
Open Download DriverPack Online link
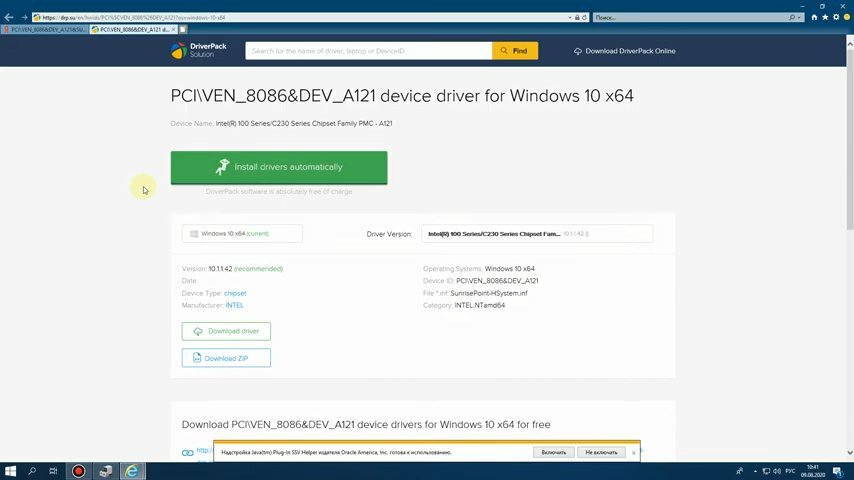pos(624,51)
